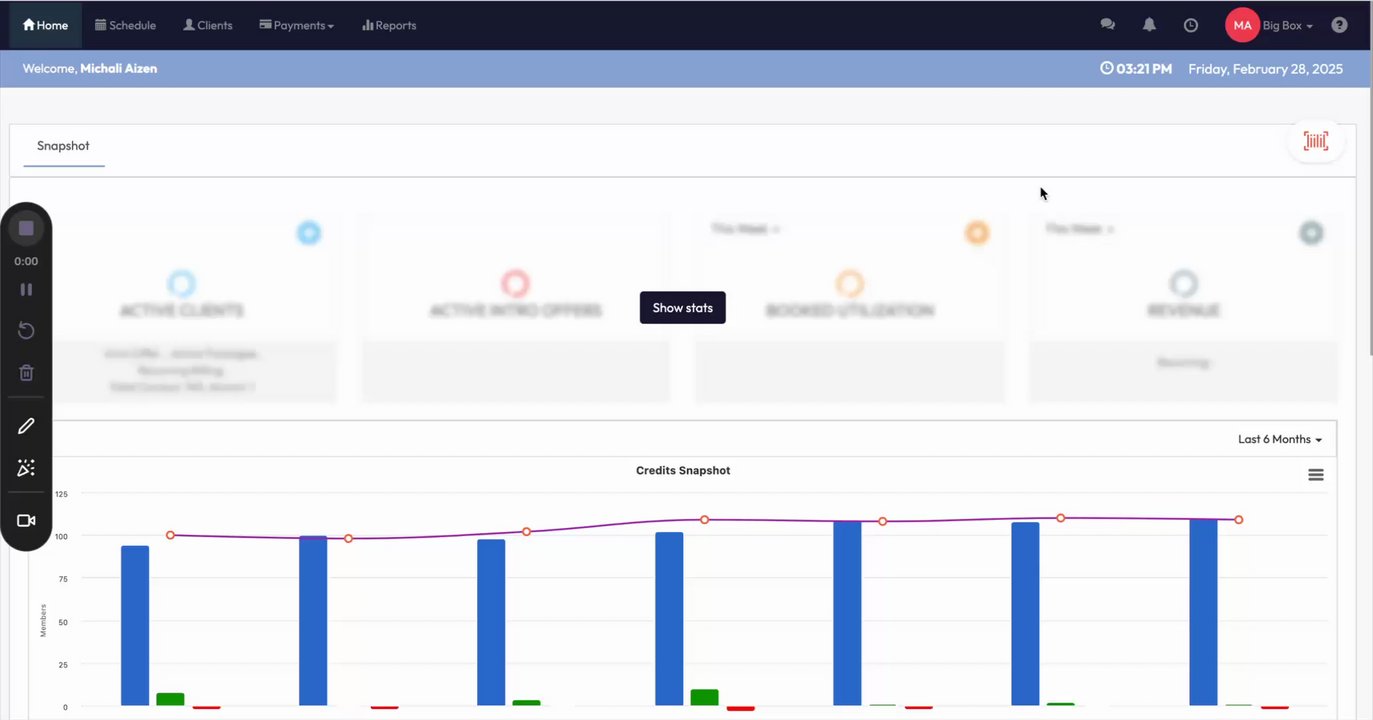Viewport: 1373px width, 720px height.
Task: Click the 03:21 PM time display
Action: point(1136,69)
